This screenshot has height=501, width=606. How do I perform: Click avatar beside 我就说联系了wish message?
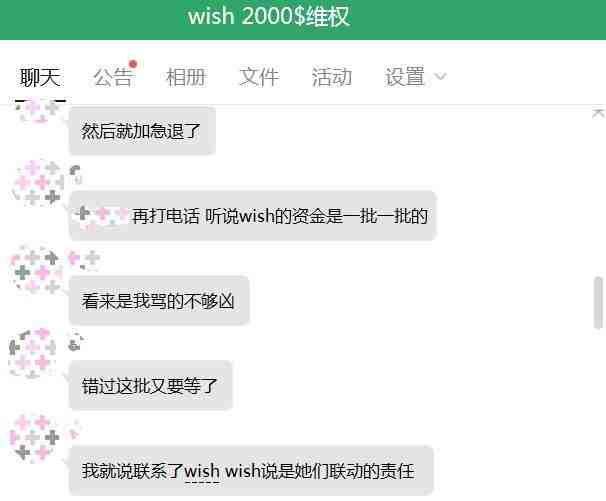tap(35, 438)
